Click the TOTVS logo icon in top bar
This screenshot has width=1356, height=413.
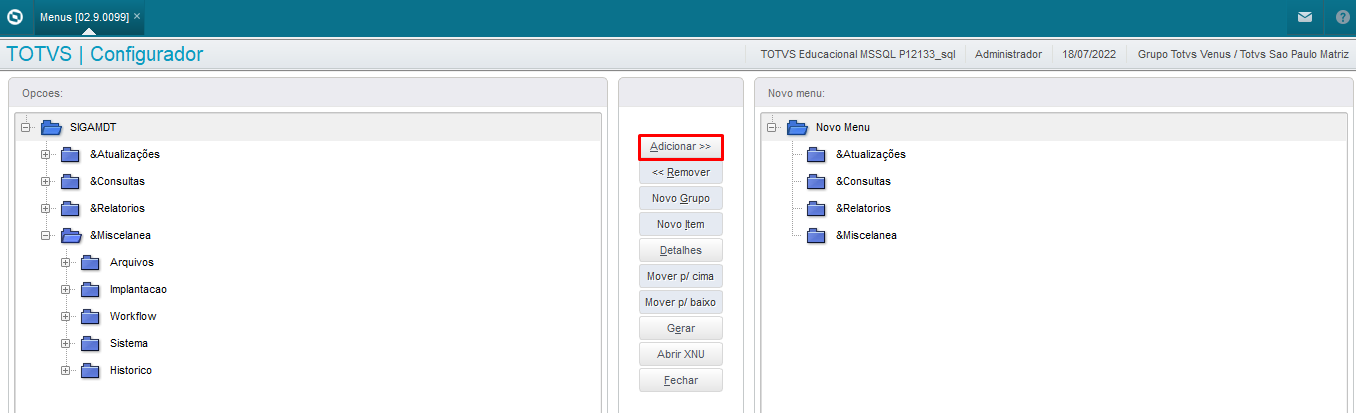click(15, 17)
